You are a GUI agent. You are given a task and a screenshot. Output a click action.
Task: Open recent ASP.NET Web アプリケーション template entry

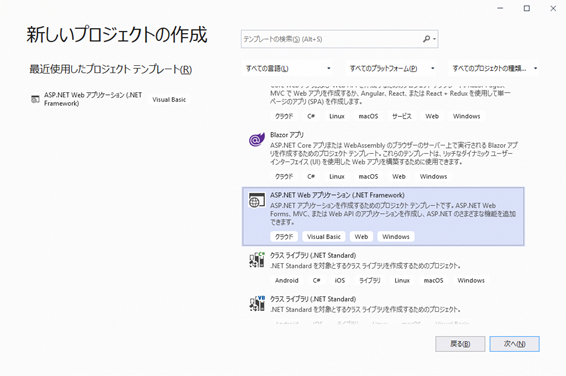coord(110,99)
